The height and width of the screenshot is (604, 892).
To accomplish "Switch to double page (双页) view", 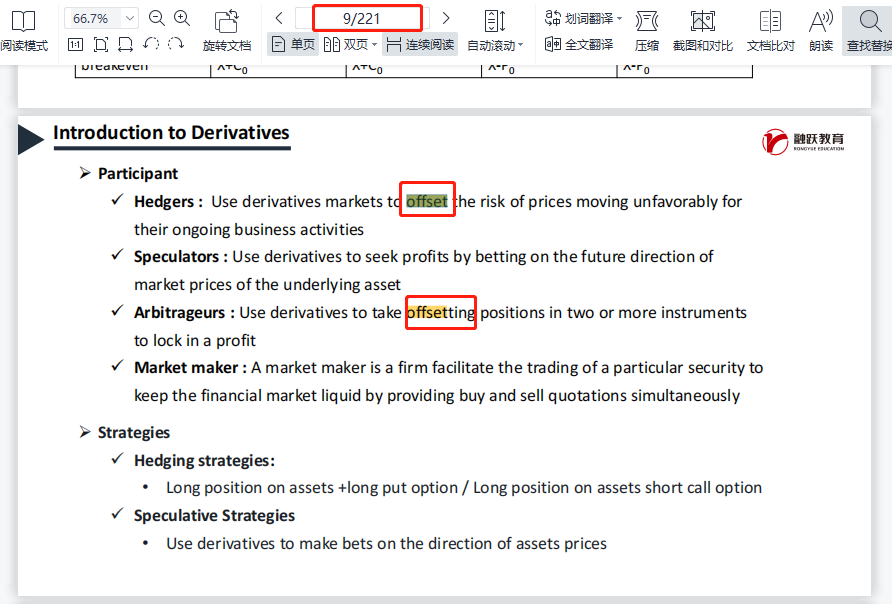I will (348, 44).
